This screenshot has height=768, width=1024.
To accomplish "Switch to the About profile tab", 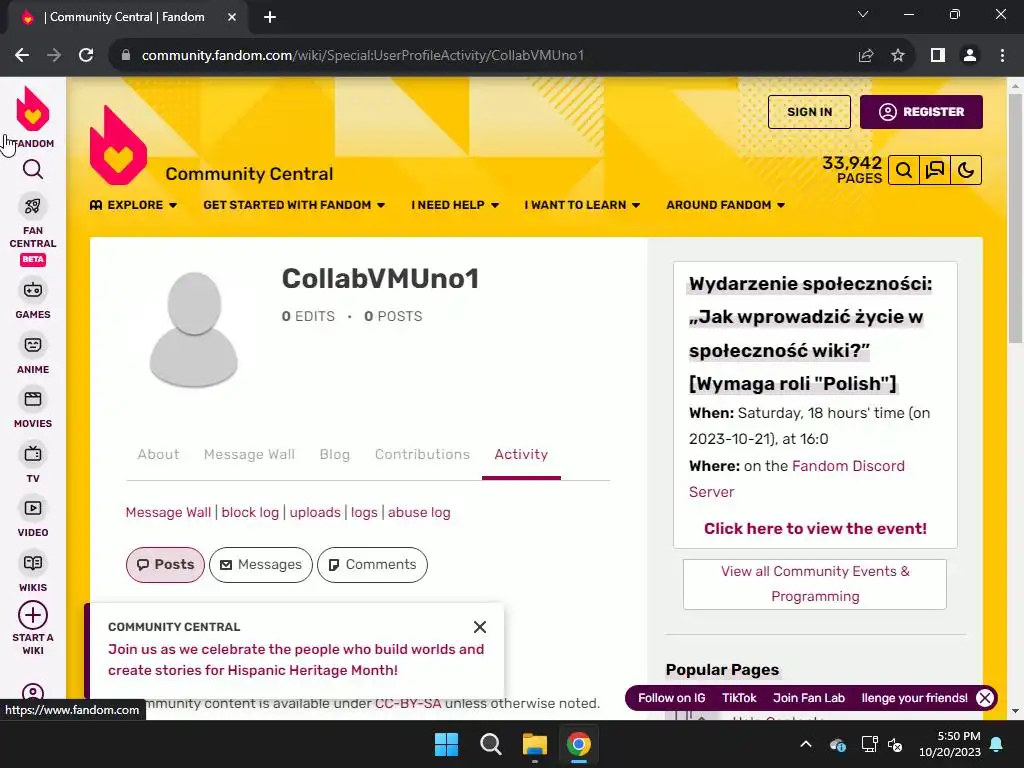I will (158, 455).
